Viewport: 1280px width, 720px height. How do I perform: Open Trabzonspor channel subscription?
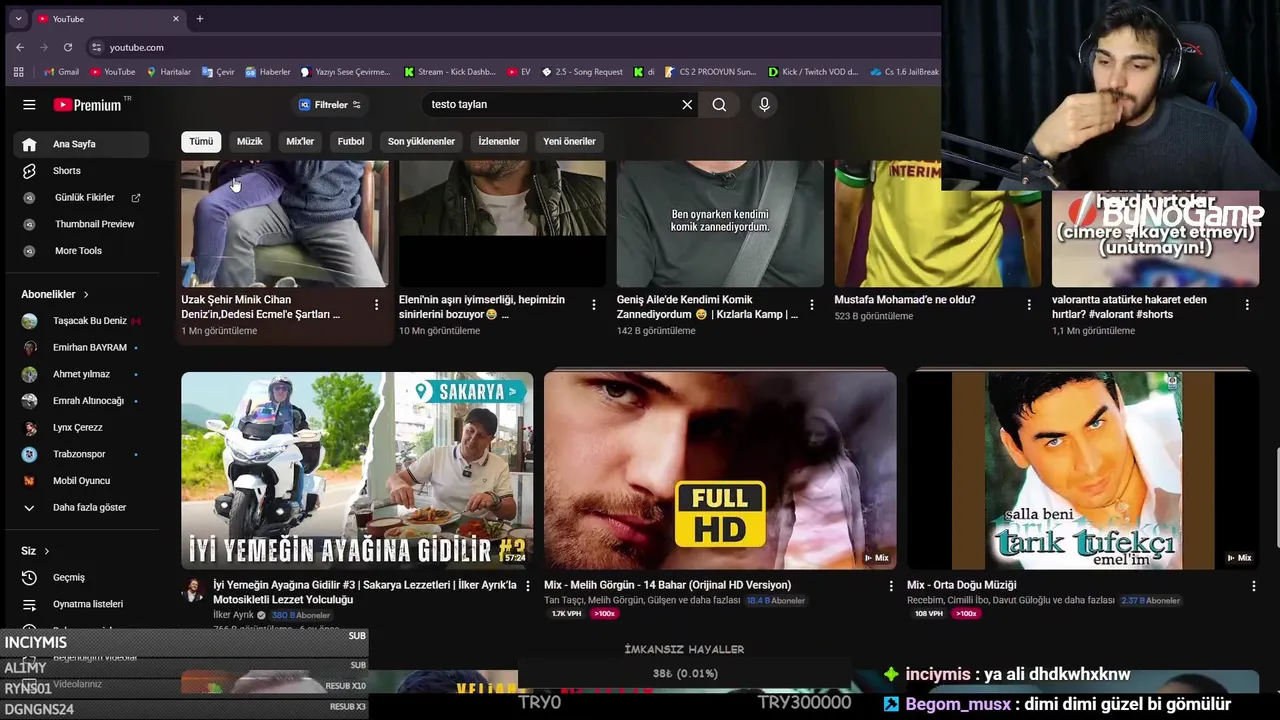[82, 454]
